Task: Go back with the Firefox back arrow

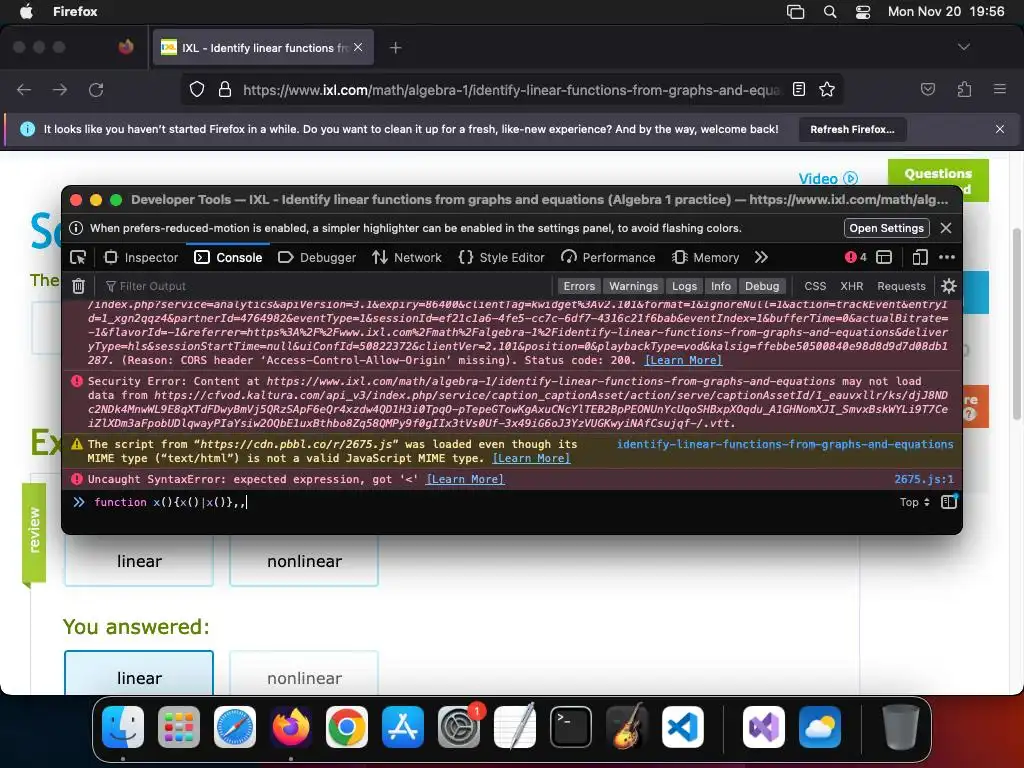Action: pyautogui.click(x=24, y=89)
